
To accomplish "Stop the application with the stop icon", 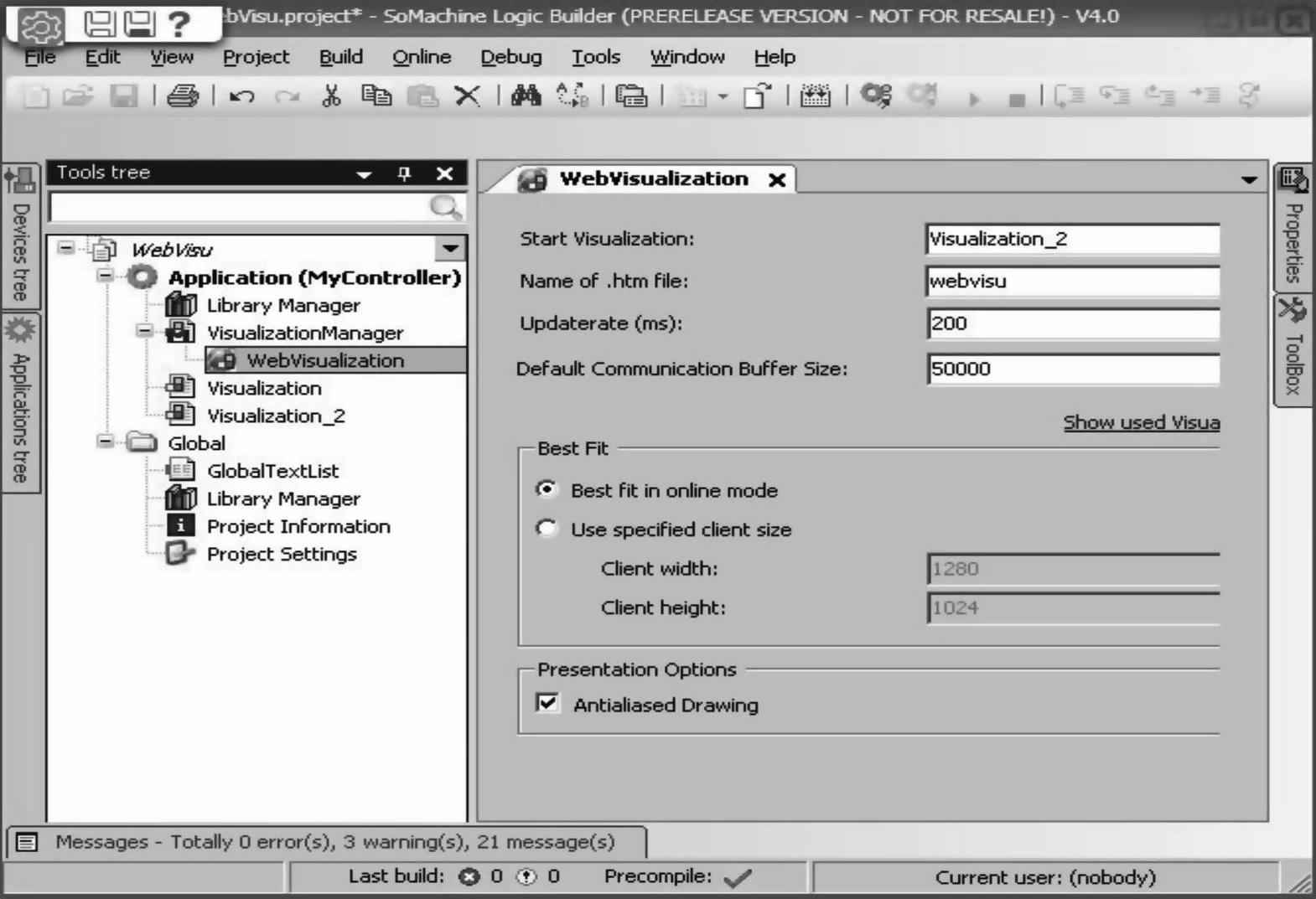I will click(1017, 101).
